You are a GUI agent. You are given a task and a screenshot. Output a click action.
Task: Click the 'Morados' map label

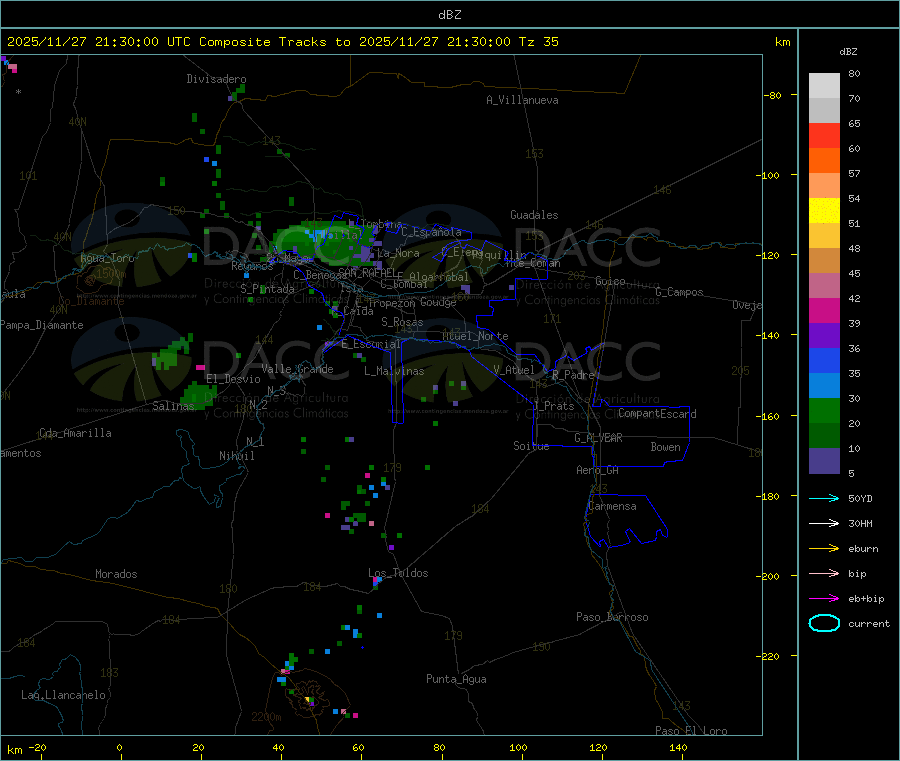pyautogui.click(x=116, y=574)
